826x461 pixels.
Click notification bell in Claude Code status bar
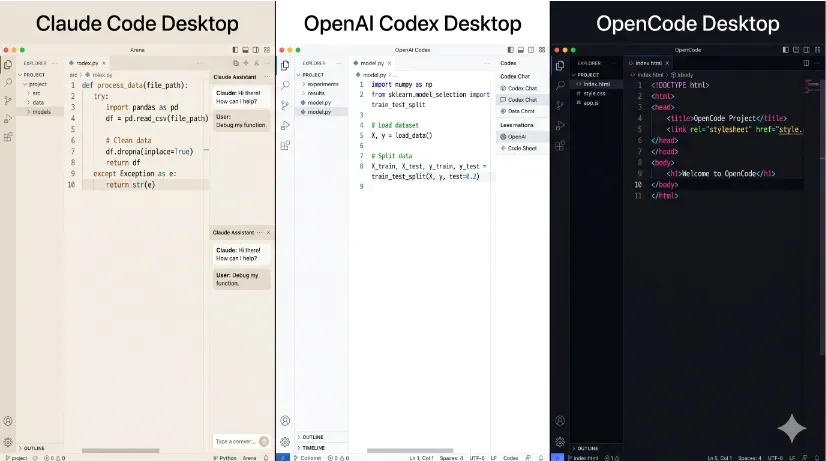point(266,458)
